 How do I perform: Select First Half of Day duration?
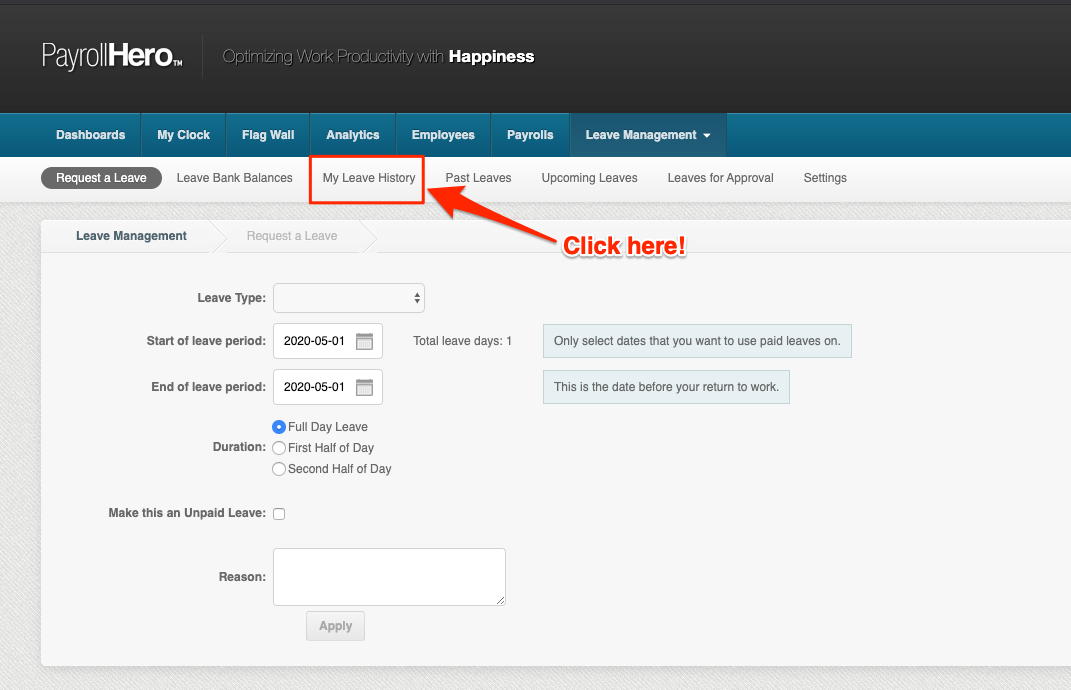(x=279, y=448)
